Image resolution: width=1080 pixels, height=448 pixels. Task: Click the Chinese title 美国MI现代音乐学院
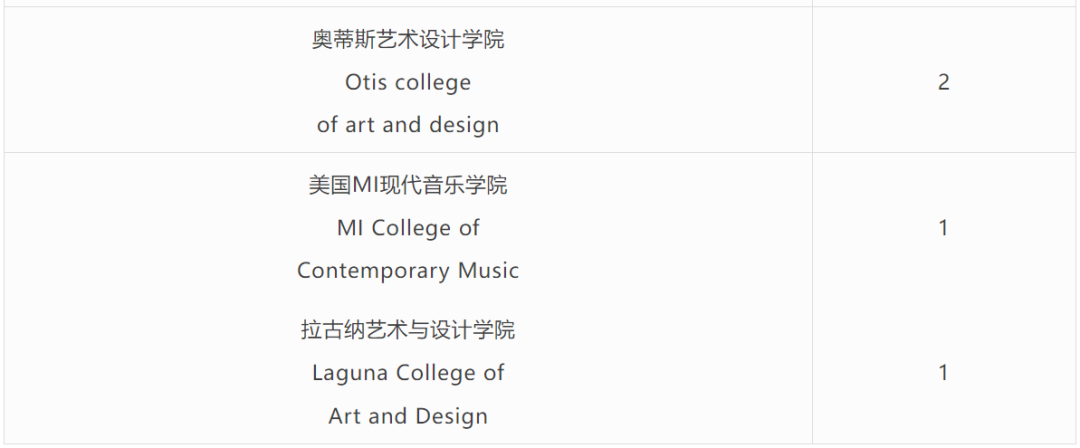[408, 185]
